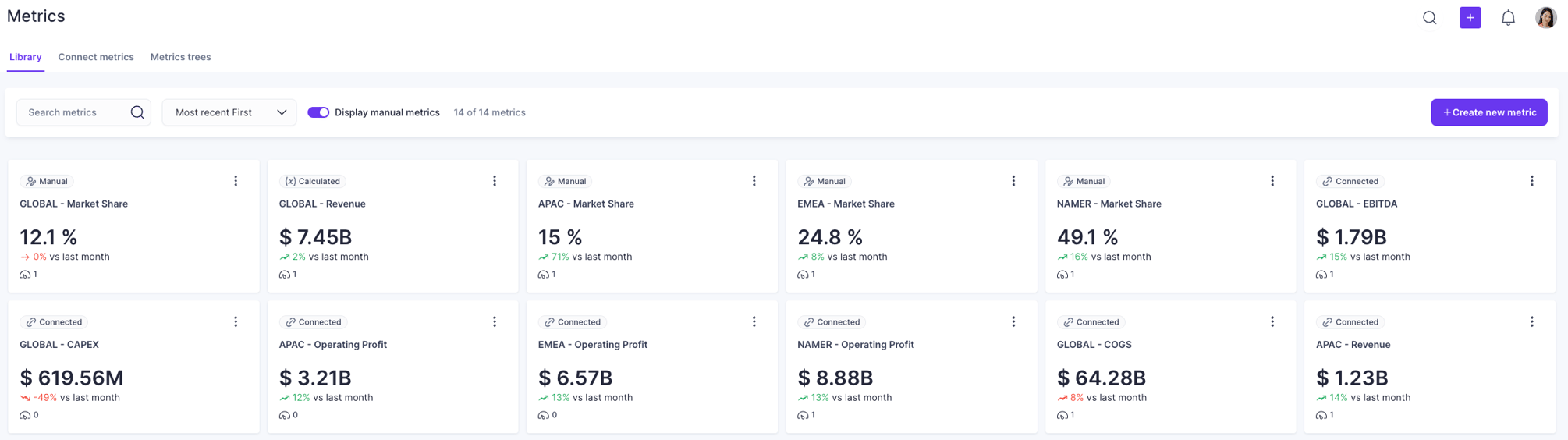Image resolution: width=1568 pixels, height=440 pixels.
Task: Open options menu for EMEA - Operating Profit card
Action: tap(754, 321)
